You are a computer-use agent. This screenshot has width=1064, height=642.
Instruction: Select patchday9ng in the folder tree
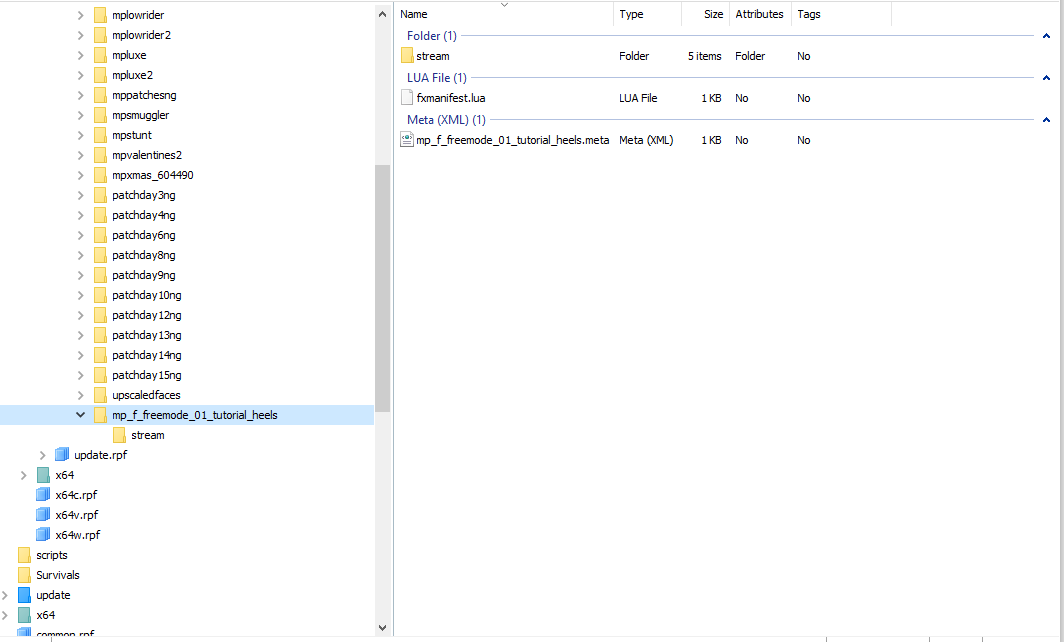pos(144,276)
